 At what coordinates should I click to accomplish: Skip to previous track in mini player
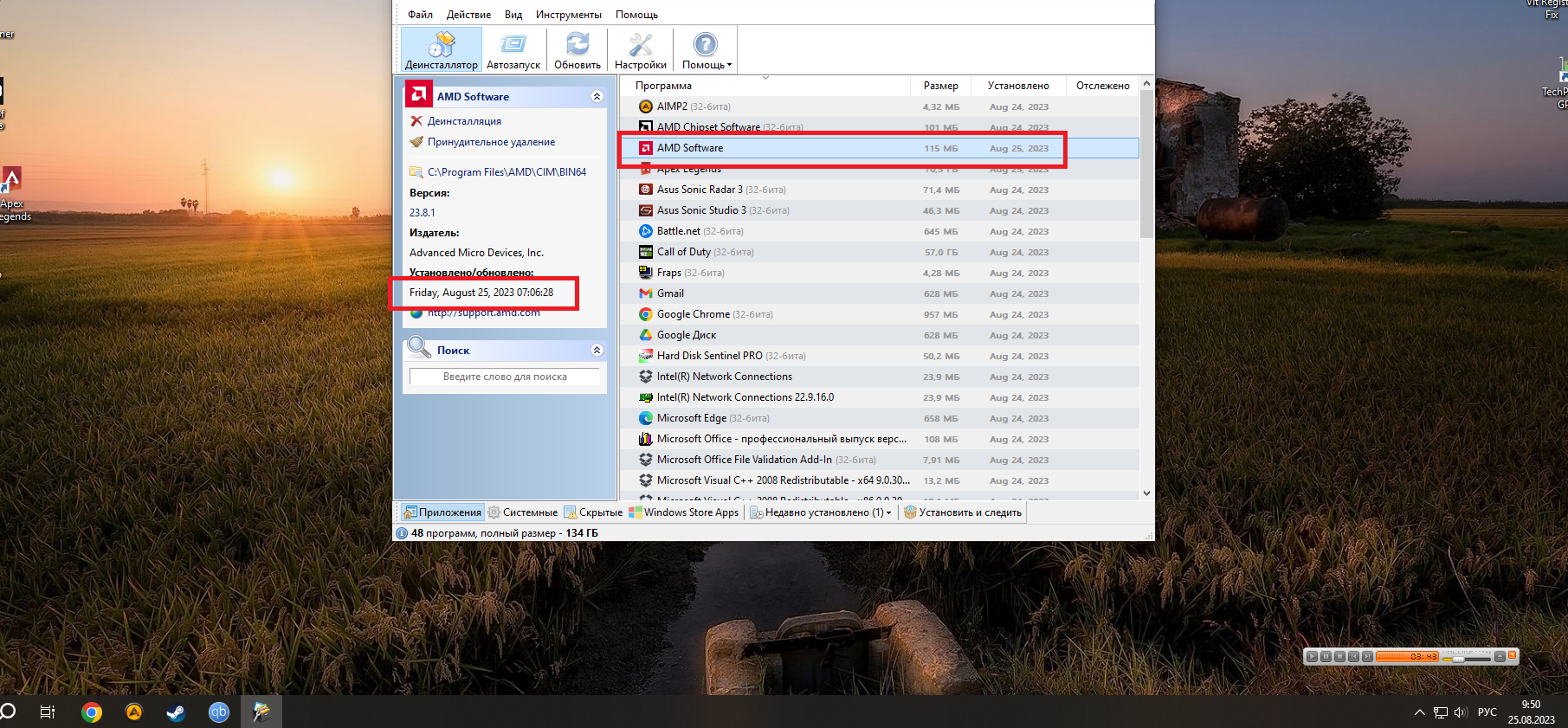coord(1353,656)
